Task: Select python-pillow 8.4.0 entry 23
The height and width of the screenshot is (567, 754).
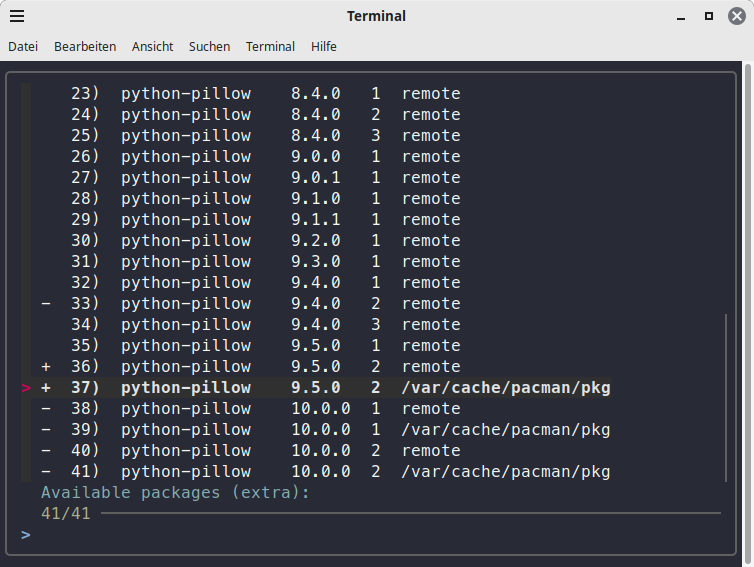Action: point(186,94)
